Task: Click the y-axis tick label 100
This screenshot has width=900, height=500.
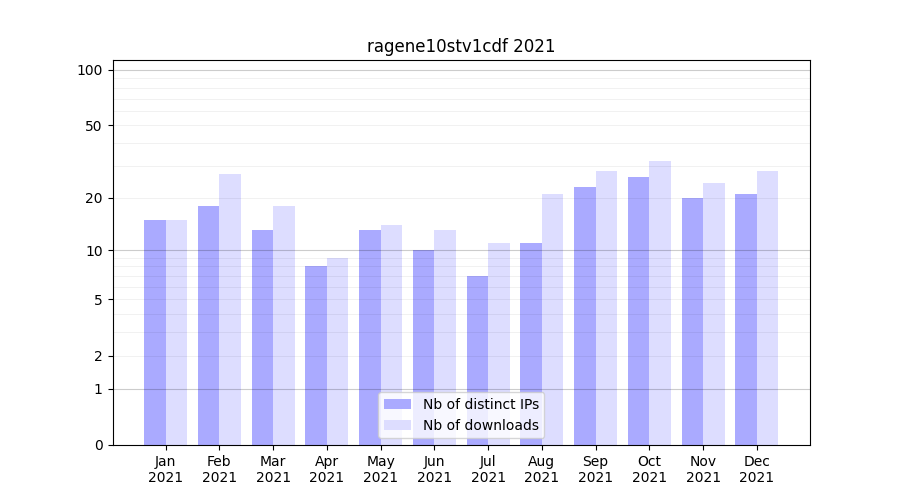Action: (x=90, y=70)
